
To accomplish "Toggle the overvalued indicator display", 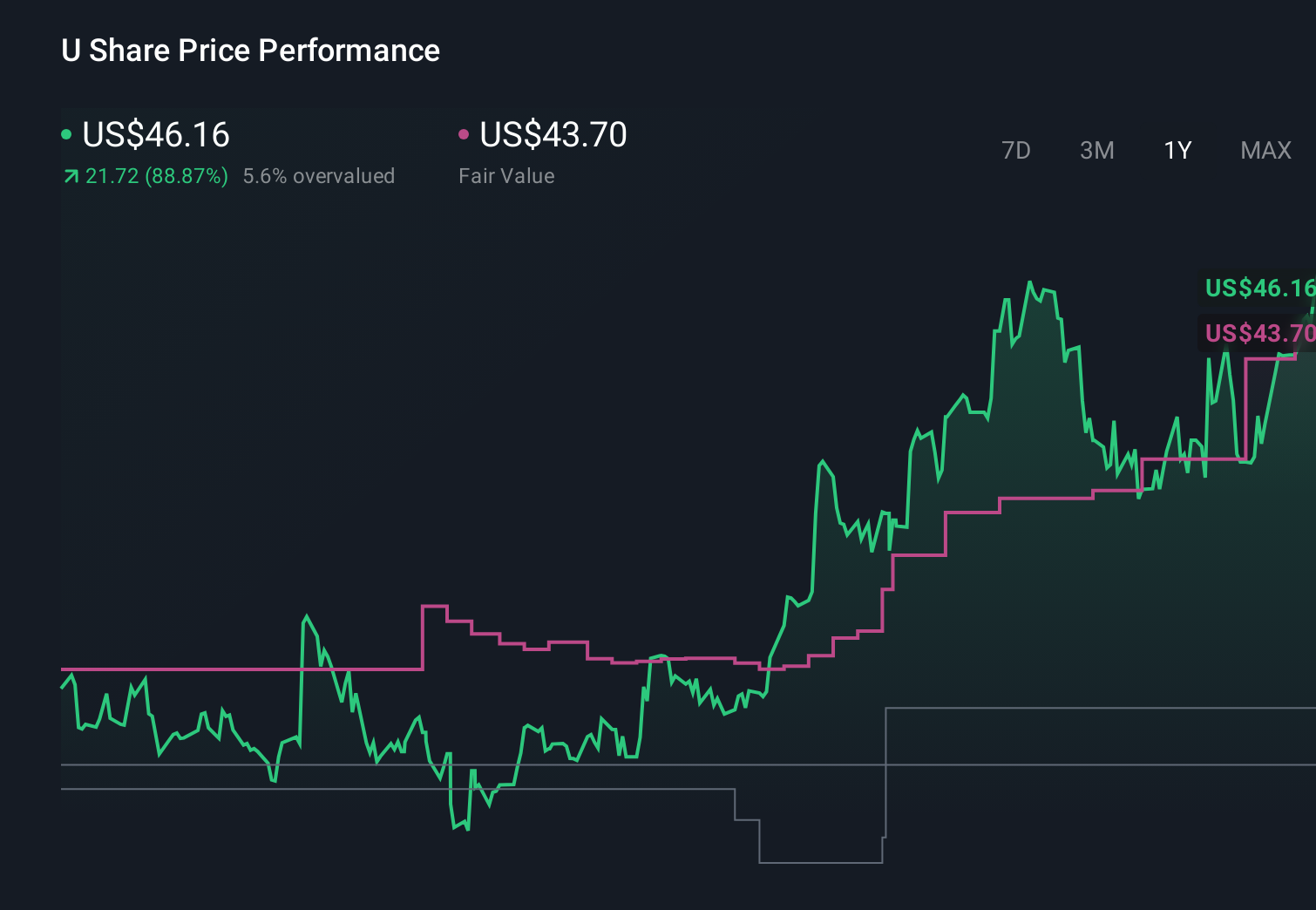I will tap(320, 175).
